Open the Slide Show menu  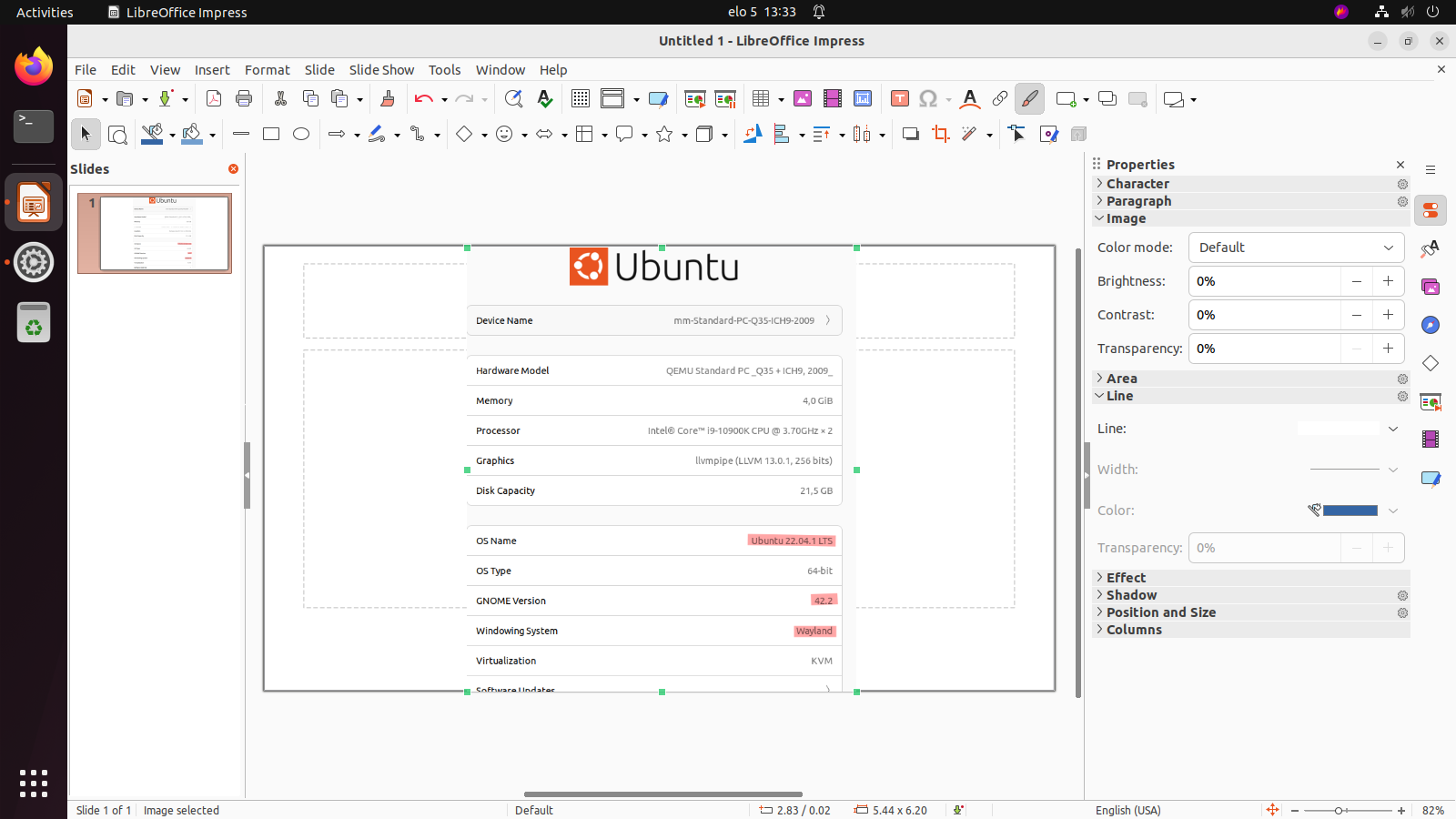pos(381,70)
